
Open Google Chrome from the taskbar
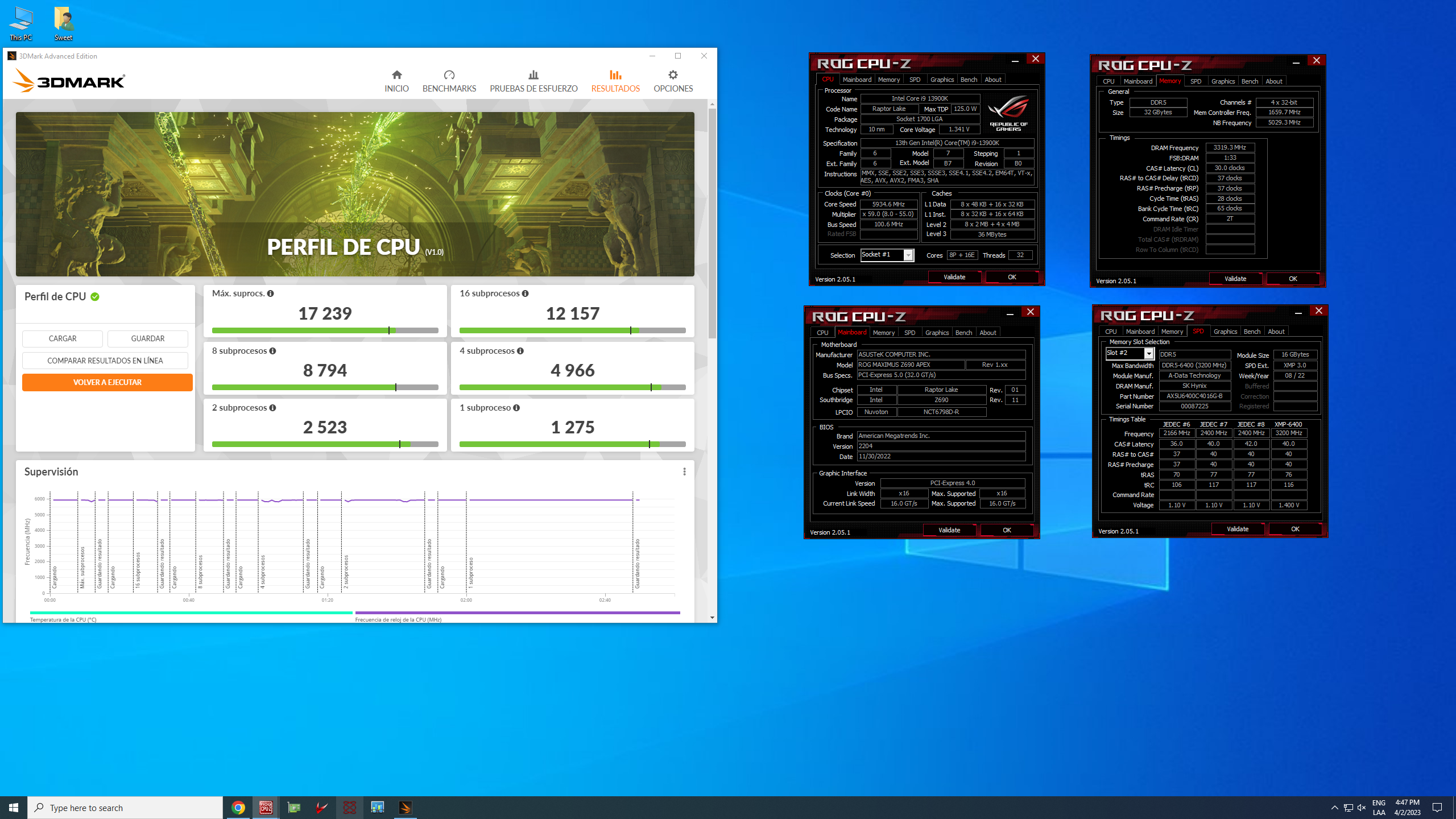238,808
